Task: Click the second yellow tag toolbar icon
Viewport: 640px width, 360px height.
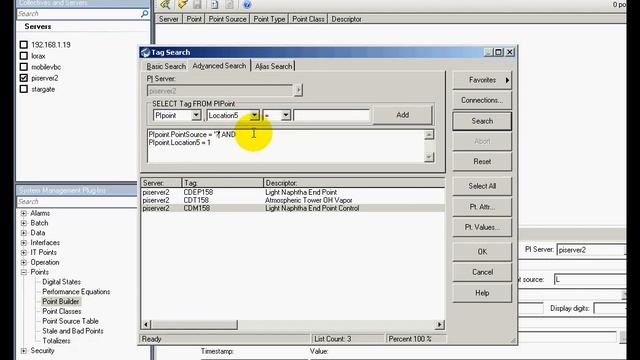Action: (182, 4)
